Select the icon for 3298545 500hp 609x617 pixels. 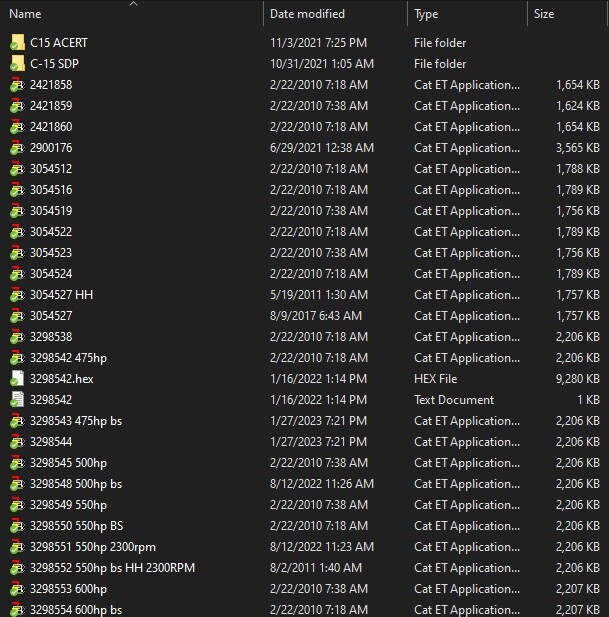click(17, 463)
